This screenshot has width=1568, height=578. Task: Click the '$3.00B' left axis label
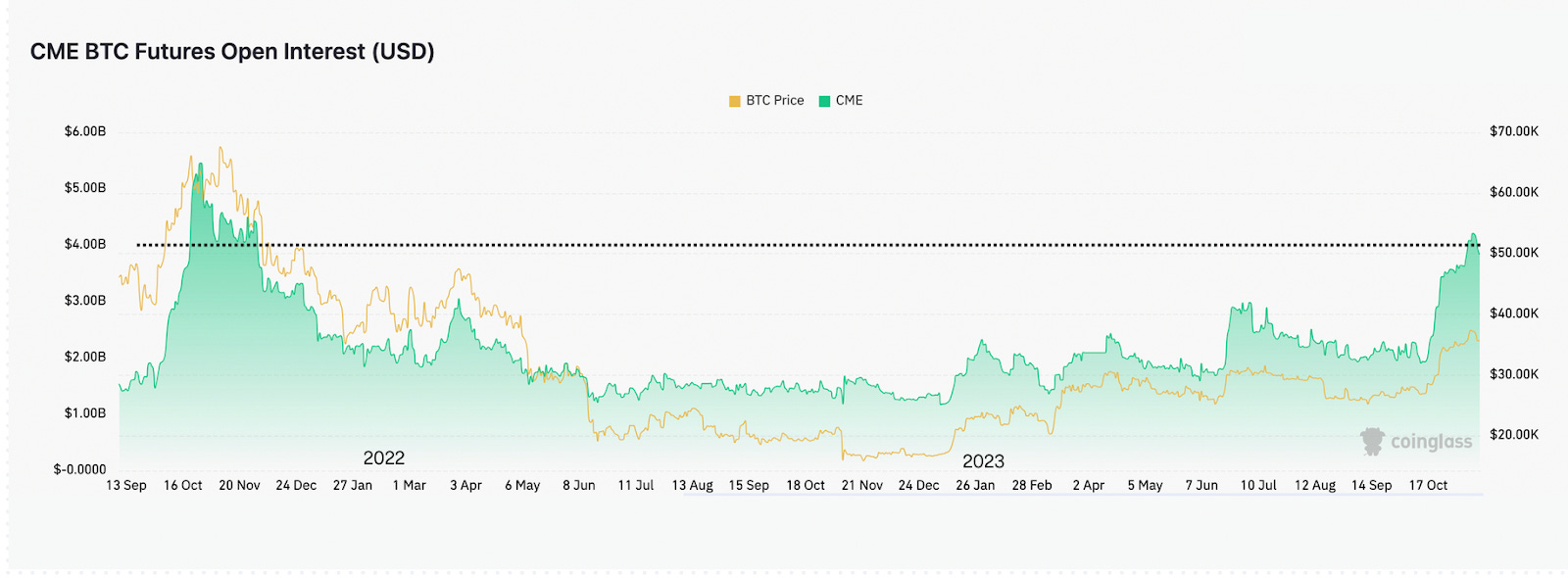(85, 301)
